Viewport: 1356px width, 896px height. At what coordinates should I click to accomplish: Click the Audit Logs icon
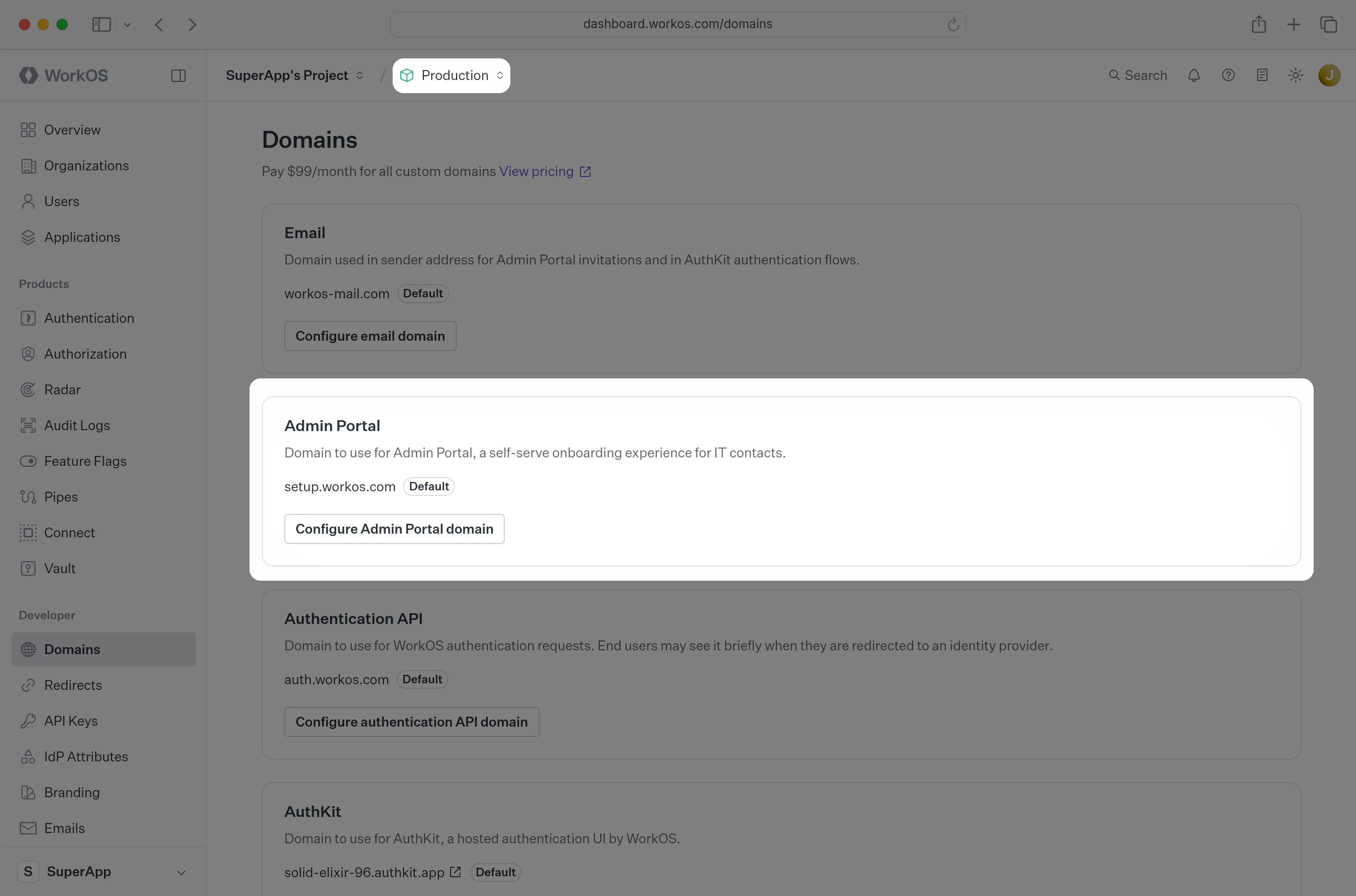[28, 426]
